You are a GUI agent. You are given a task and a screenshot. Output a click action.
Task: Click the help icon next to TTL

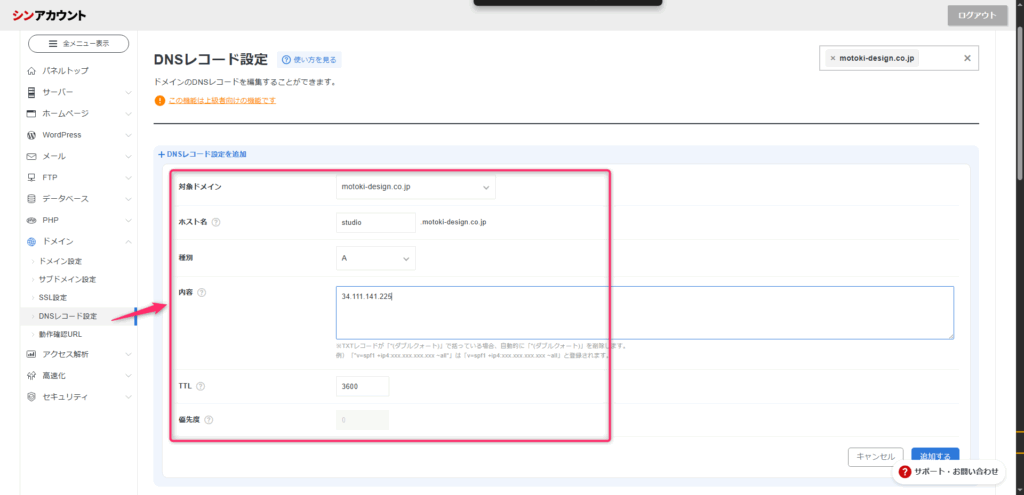(x=200, y=386)
